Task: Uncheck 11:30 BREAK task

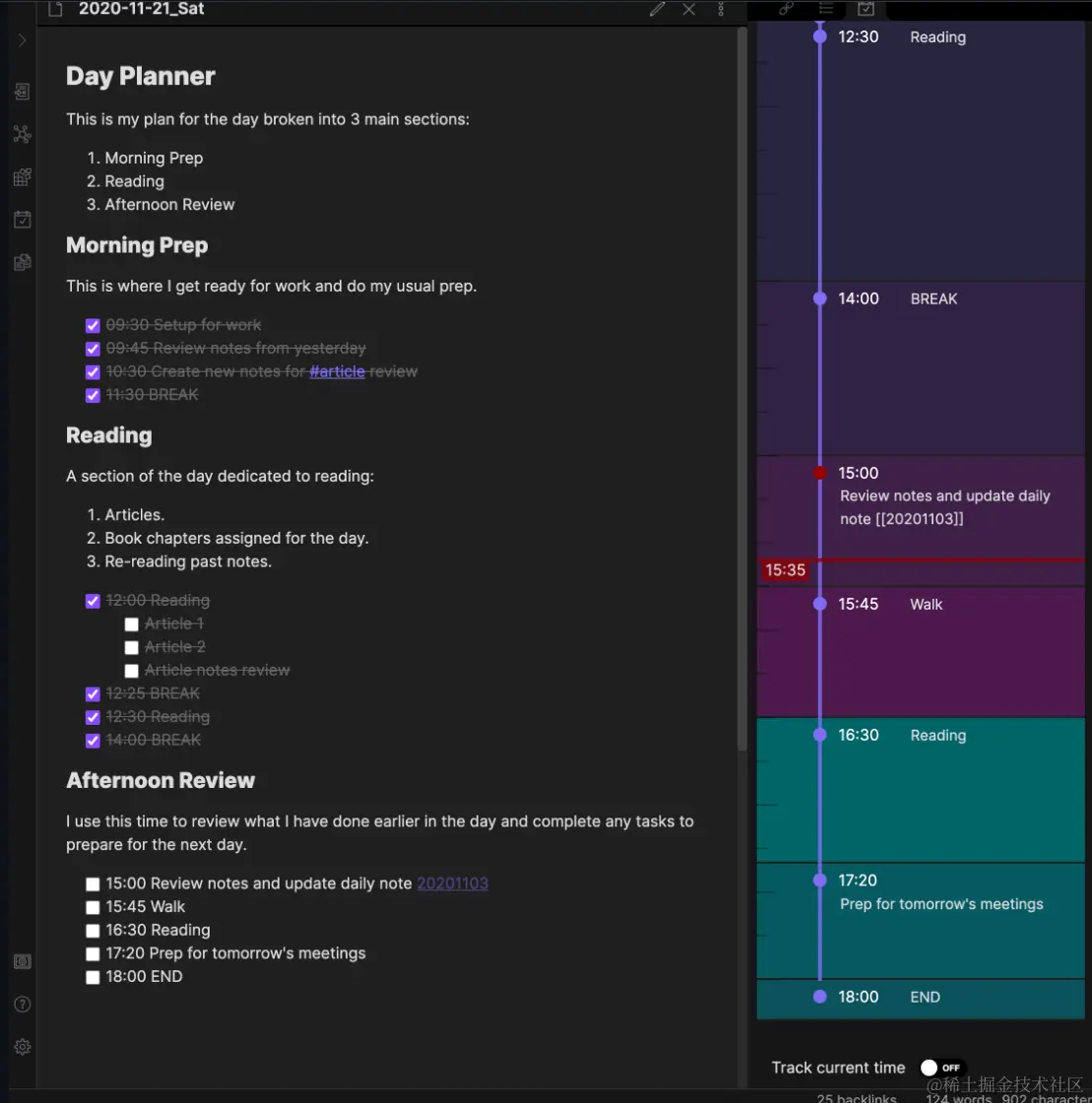Action: (93, 395)
